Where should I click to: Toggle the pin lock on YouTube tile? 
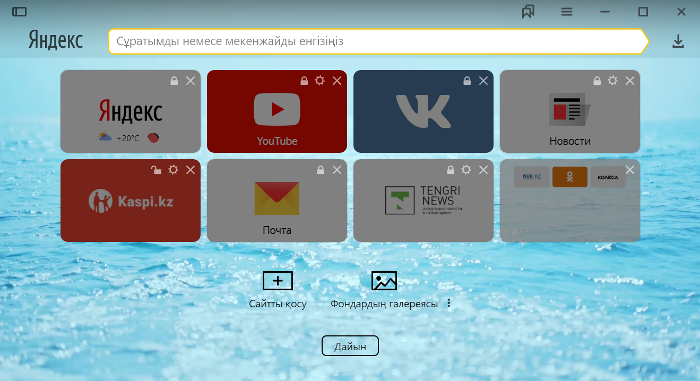click(304, 81)
